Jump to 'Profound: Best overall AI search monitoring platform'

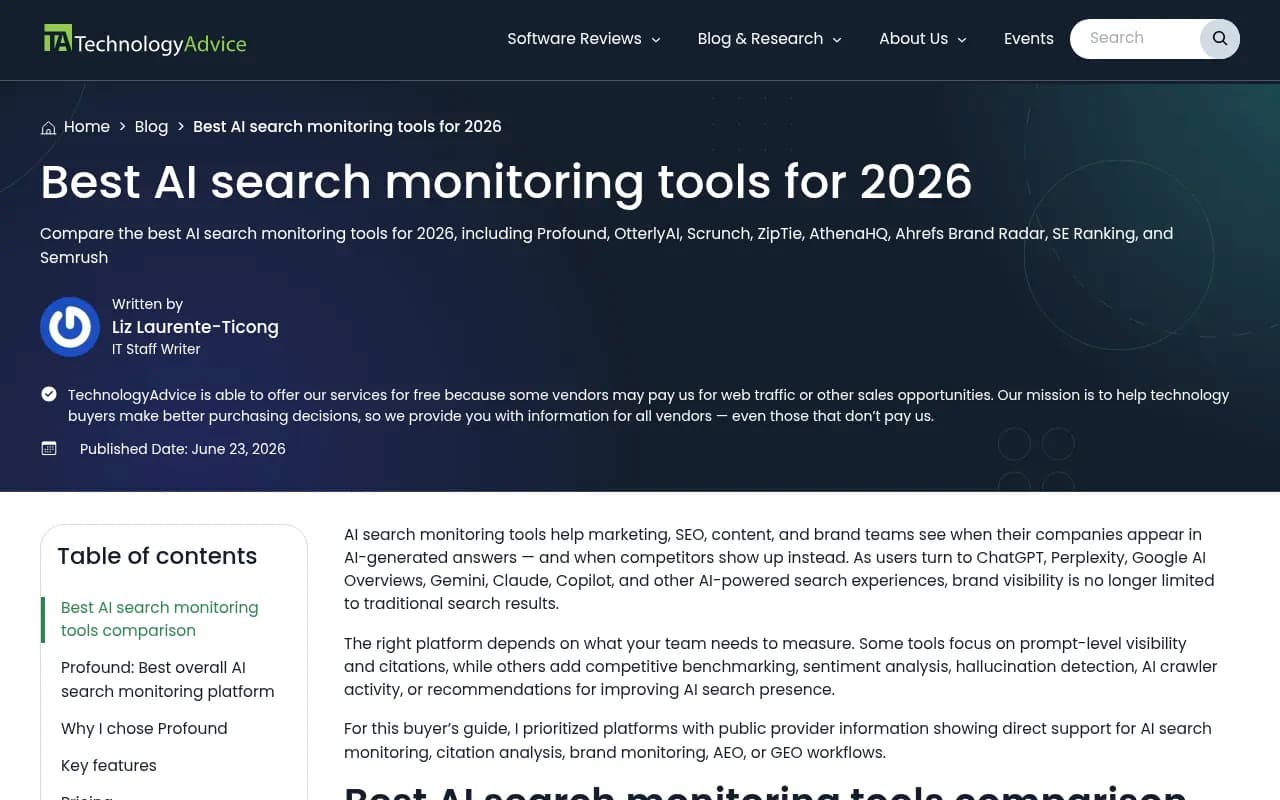click(167, 679)
